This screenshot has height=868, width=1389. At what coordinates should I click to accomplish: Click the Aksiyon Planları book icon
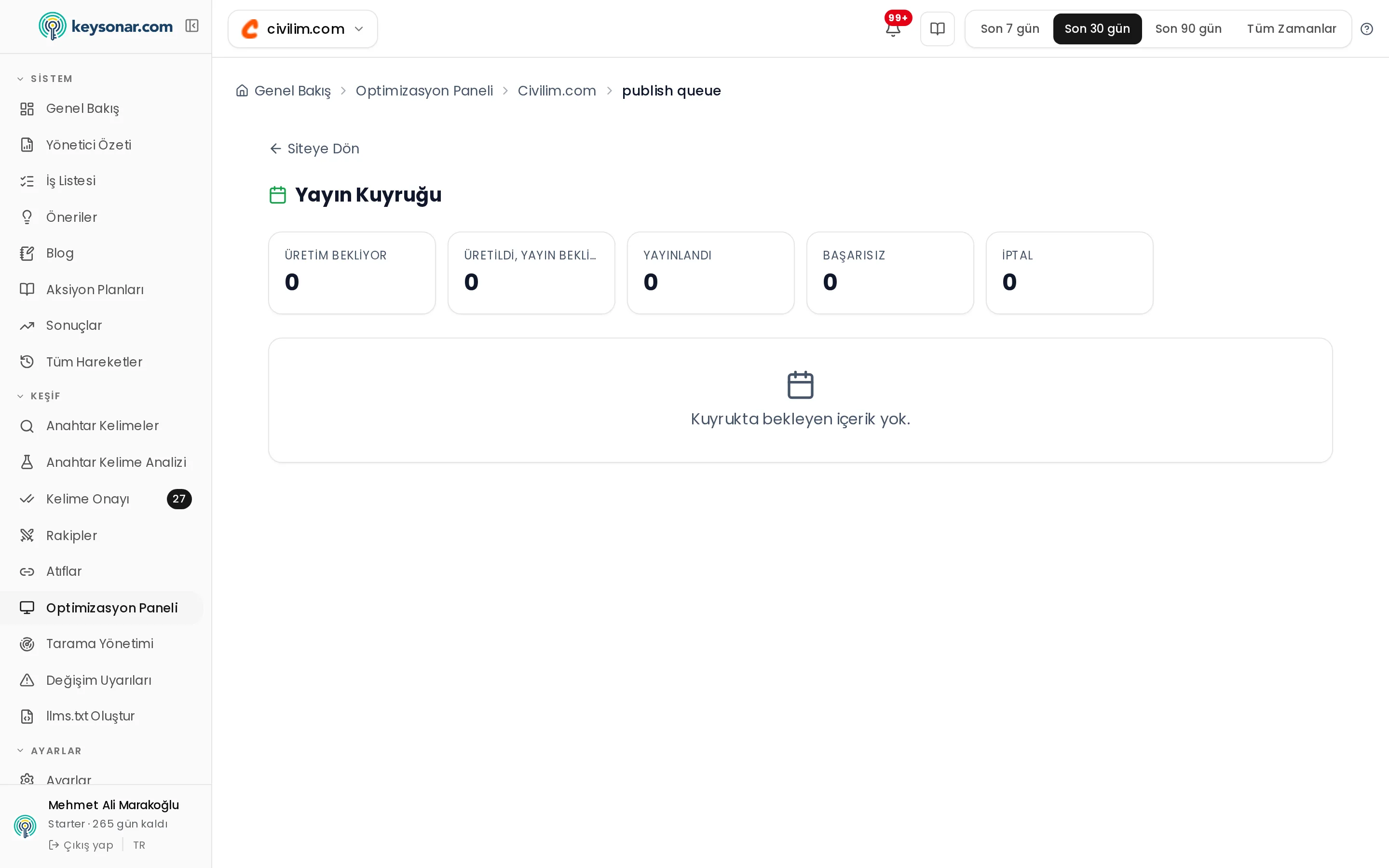[x=27, y=289]
